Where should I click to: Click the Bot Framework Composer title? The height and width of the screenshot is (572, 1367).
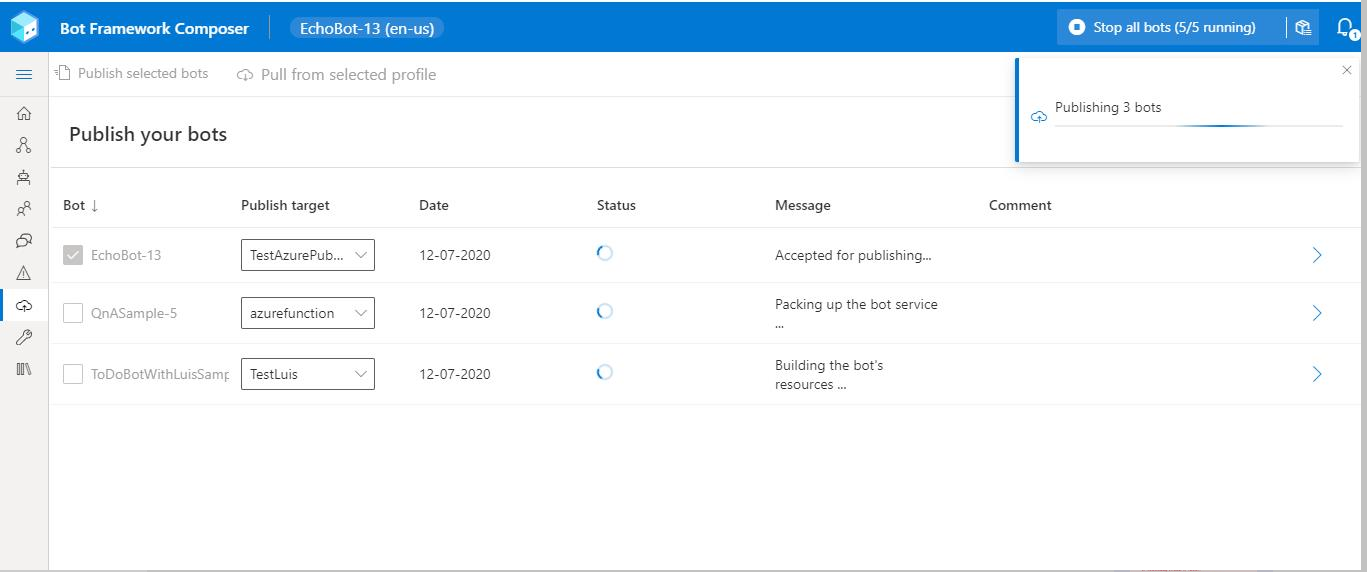pyautogui.click(x=154, y=28)
